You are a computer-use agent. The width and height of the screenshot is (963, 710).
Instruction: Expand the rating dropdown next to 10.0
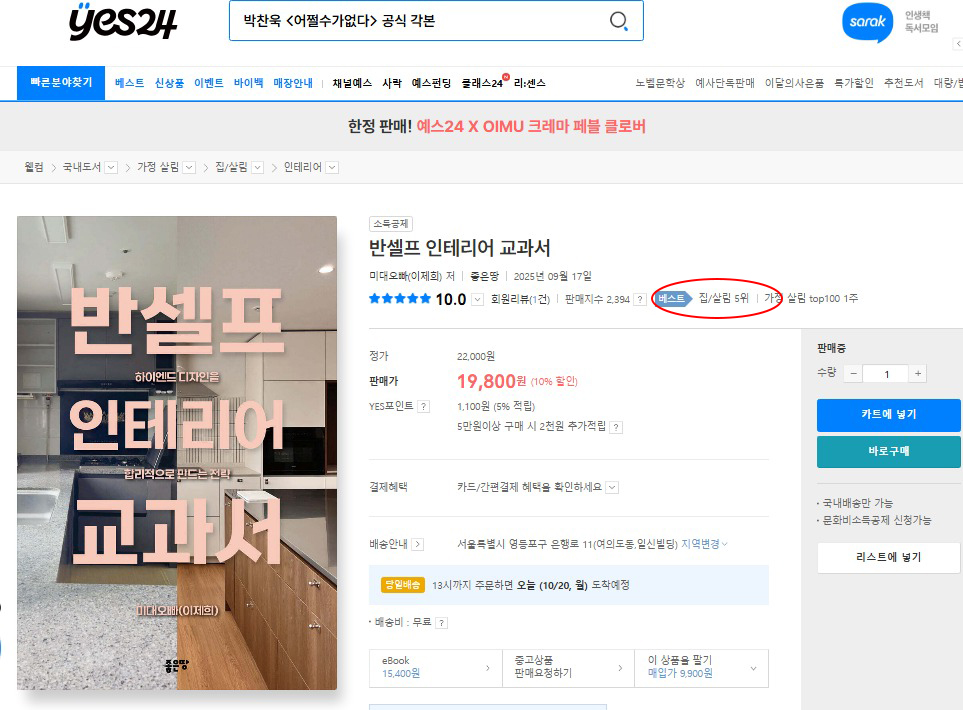(477, 299)
